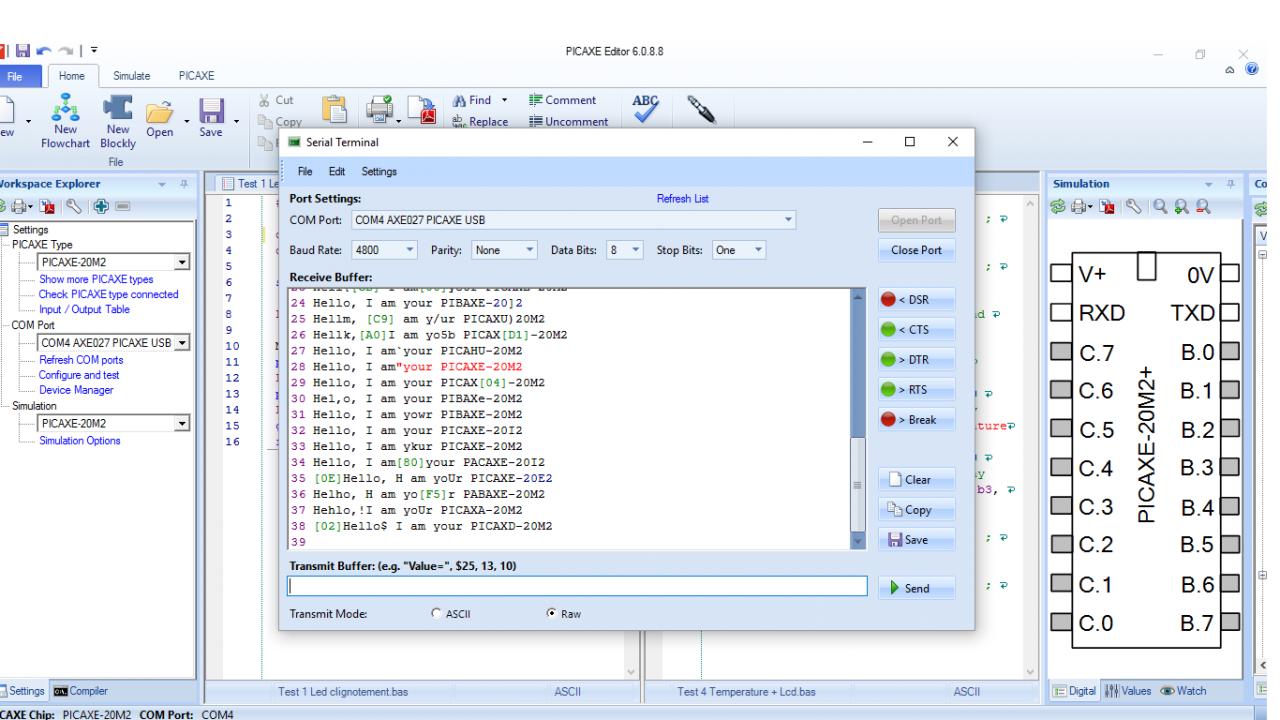Open COM Port dropdown in Workspace Explorer
The height and width of the screenshot is (720, 1280).
pyautogui.click(x=182, y=344)
